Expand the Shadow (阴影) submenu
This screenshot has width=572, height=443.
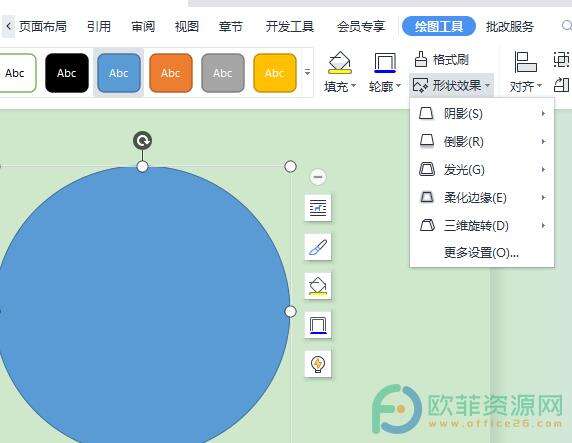(482, 114)
